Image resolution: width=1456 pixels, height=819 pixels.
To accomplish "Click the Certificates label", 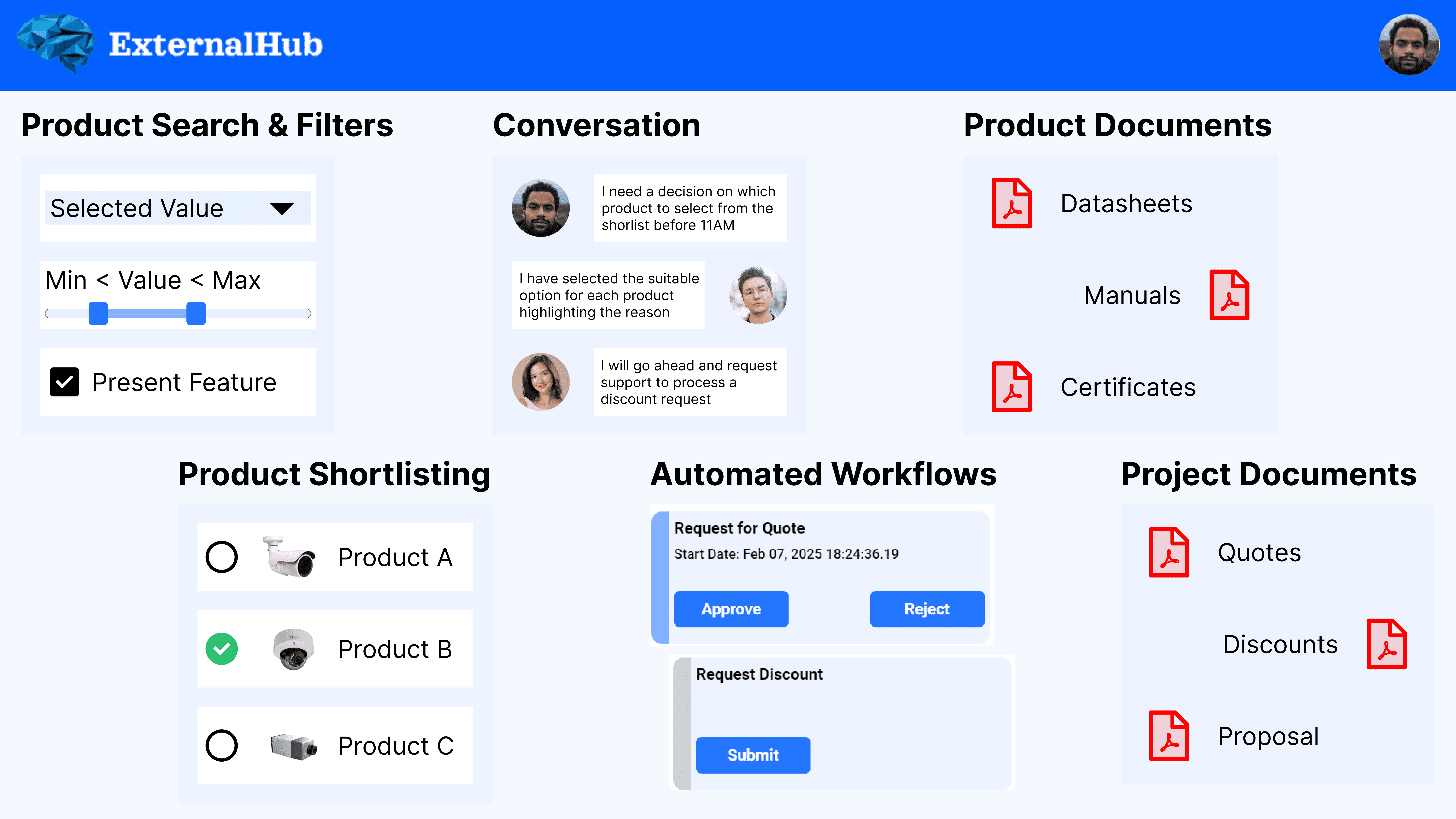I will (x=1128, y=387).
